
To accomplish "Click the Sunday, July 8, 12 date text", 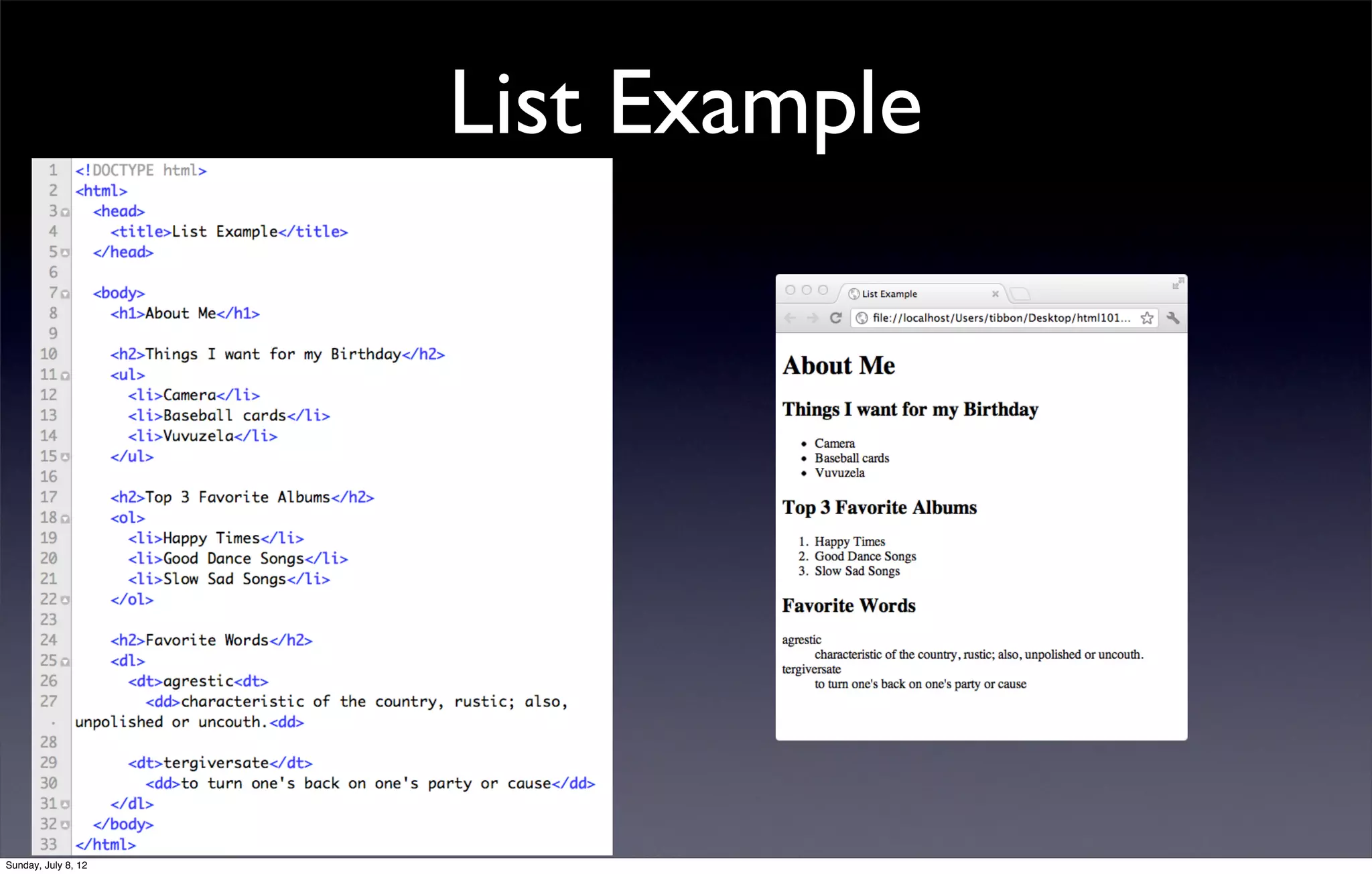I will click(x=46, y=865).
